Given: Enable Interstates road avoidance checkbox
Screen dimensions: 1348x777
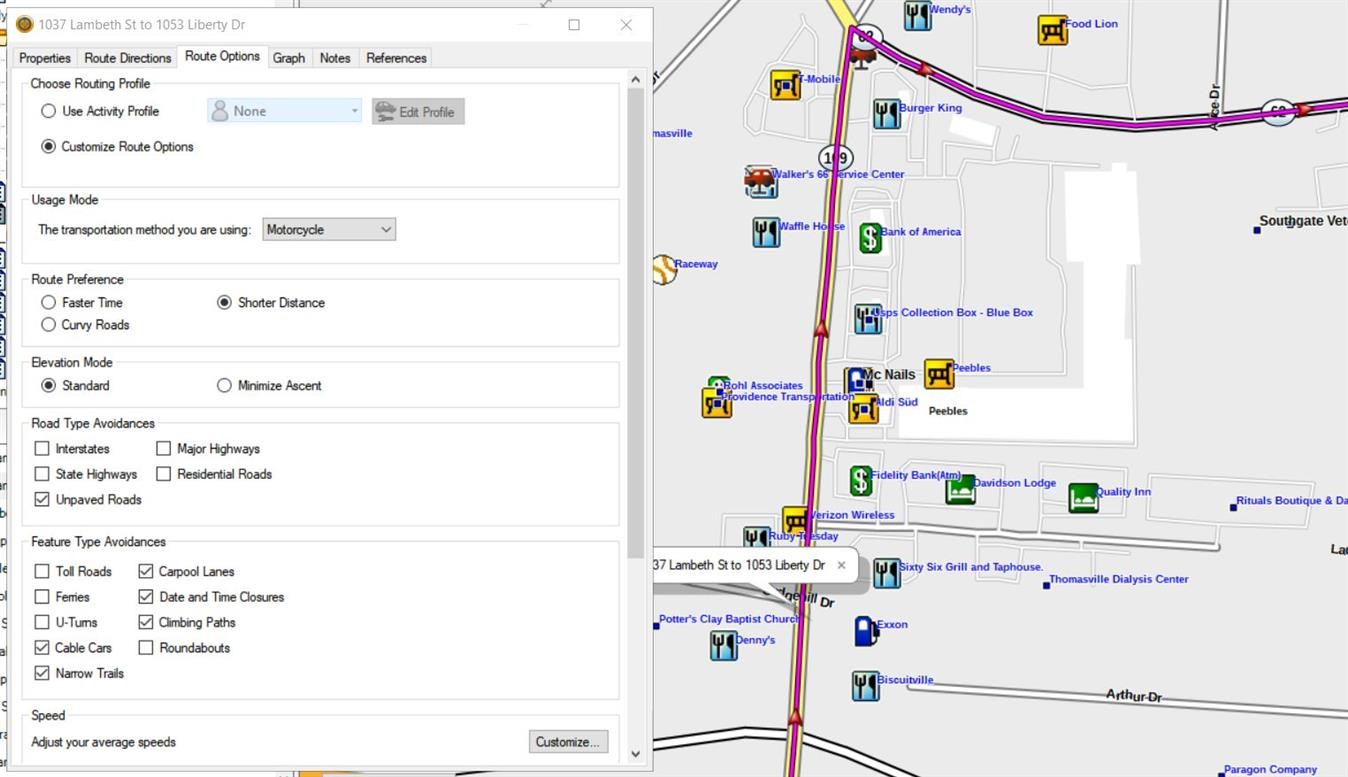Looking at the screenshot, I should pos(42,449).
